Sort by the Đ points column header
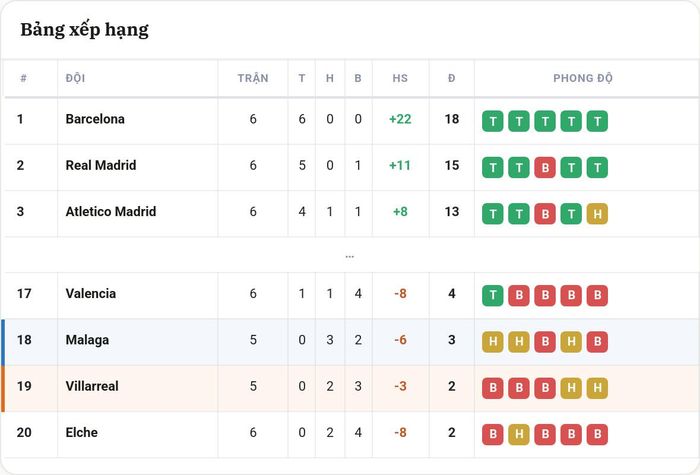 pos(452,78)
